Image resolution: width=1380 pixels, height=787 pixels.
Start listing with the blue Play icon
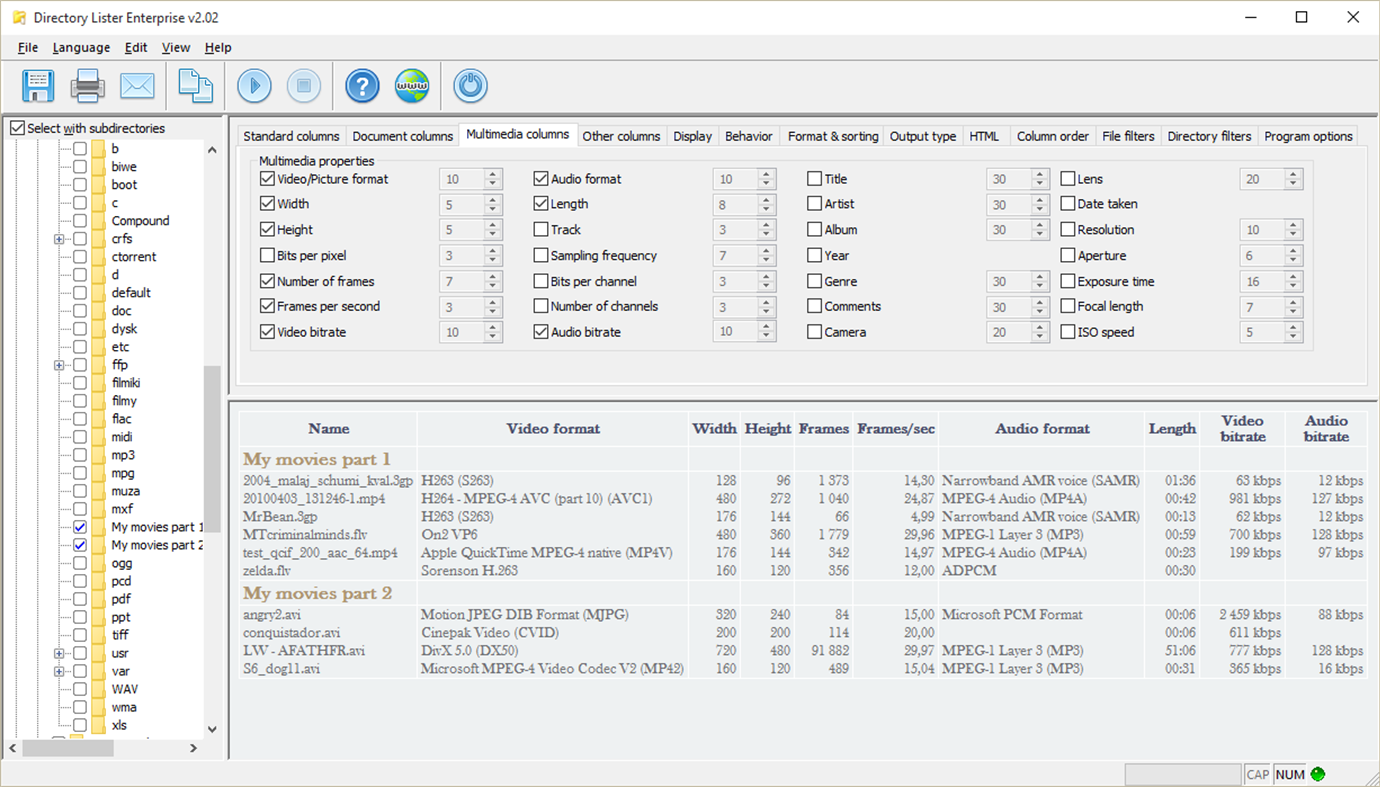pyautogui.click(x=253, y=86)
